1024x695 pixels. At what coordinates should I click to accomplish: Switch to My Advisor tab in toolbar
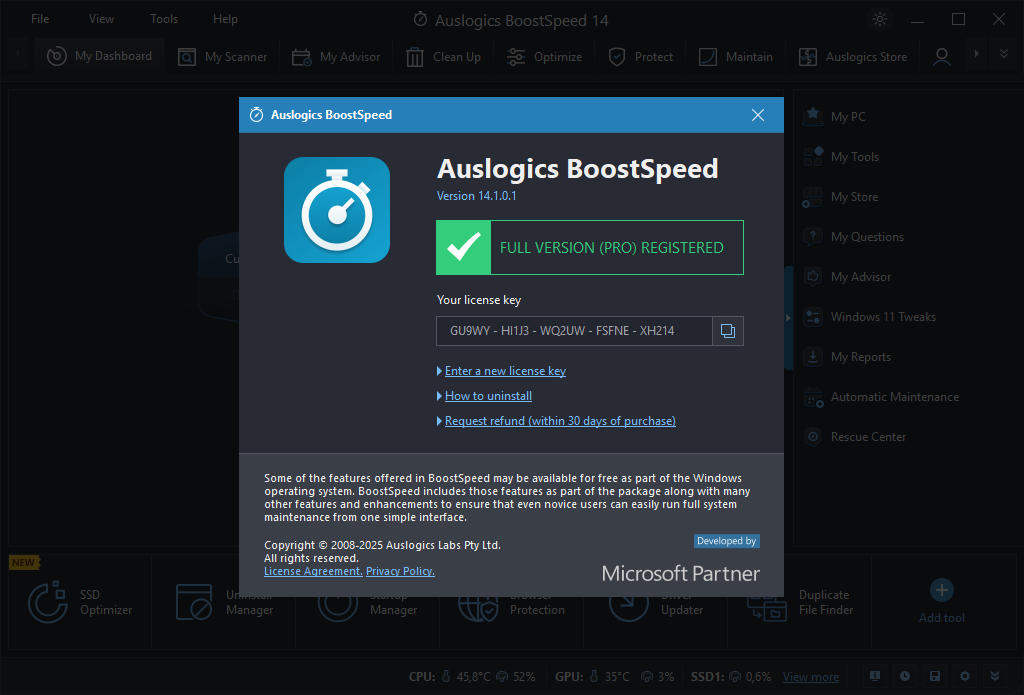[x=336, y=57]
